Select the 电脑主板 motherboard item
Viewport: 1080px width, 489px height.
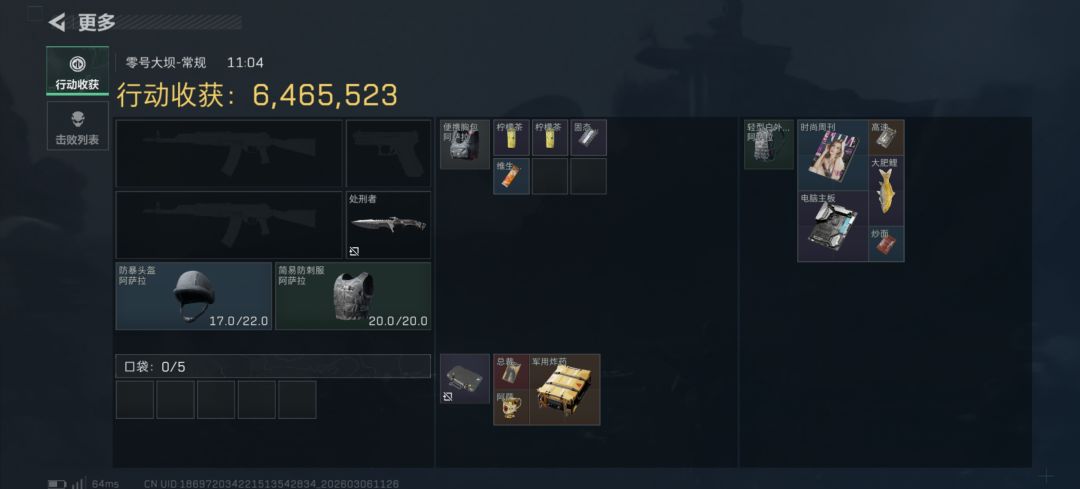point(833,227)
